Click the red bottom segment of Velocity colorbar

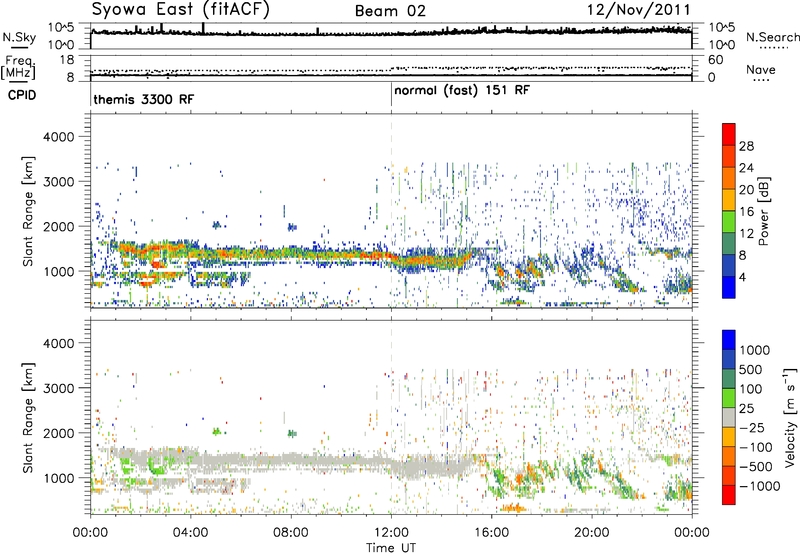pos(729,495)
